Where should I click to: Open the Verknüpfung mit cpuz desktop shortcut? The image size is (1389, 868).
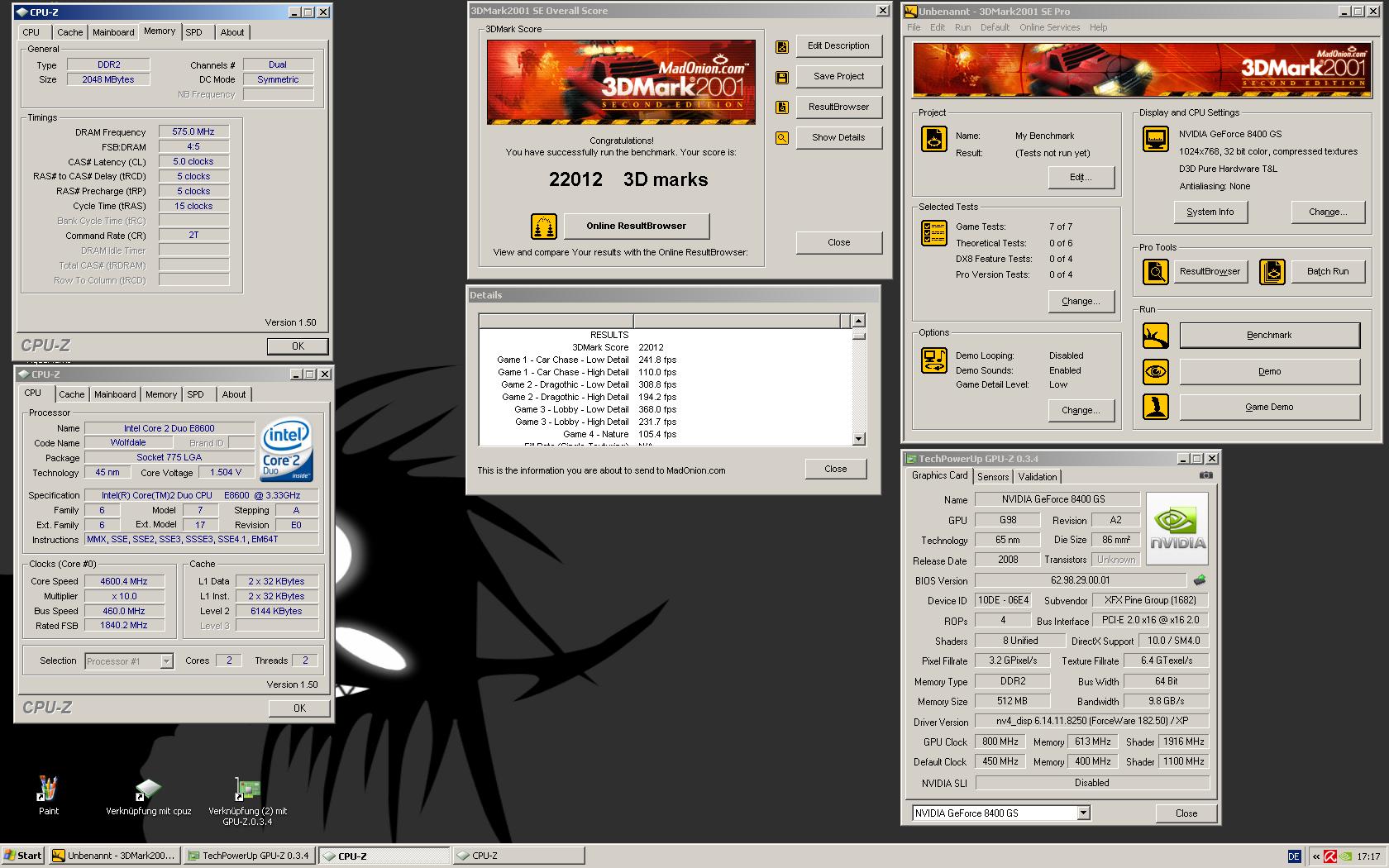click(x=148, y=796)
